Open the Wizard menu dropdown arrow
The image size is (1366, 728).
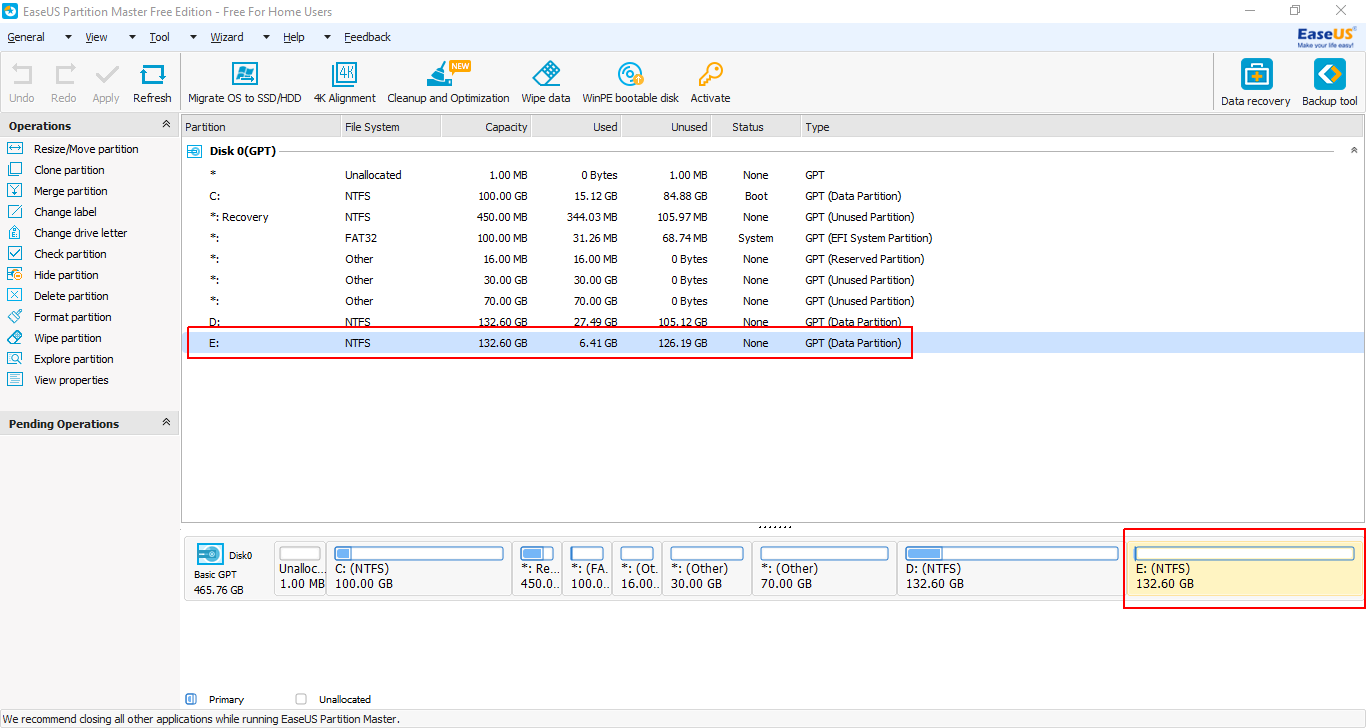pos(266,37)
